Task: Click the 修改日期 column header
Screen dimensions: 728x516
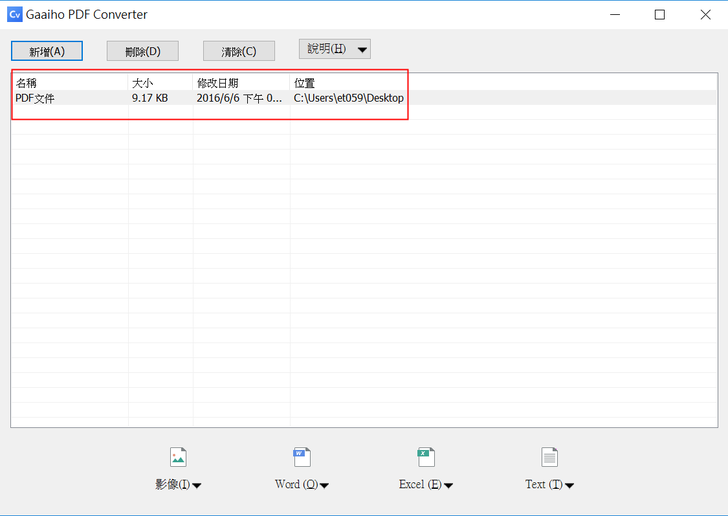Action: (241, 83)
